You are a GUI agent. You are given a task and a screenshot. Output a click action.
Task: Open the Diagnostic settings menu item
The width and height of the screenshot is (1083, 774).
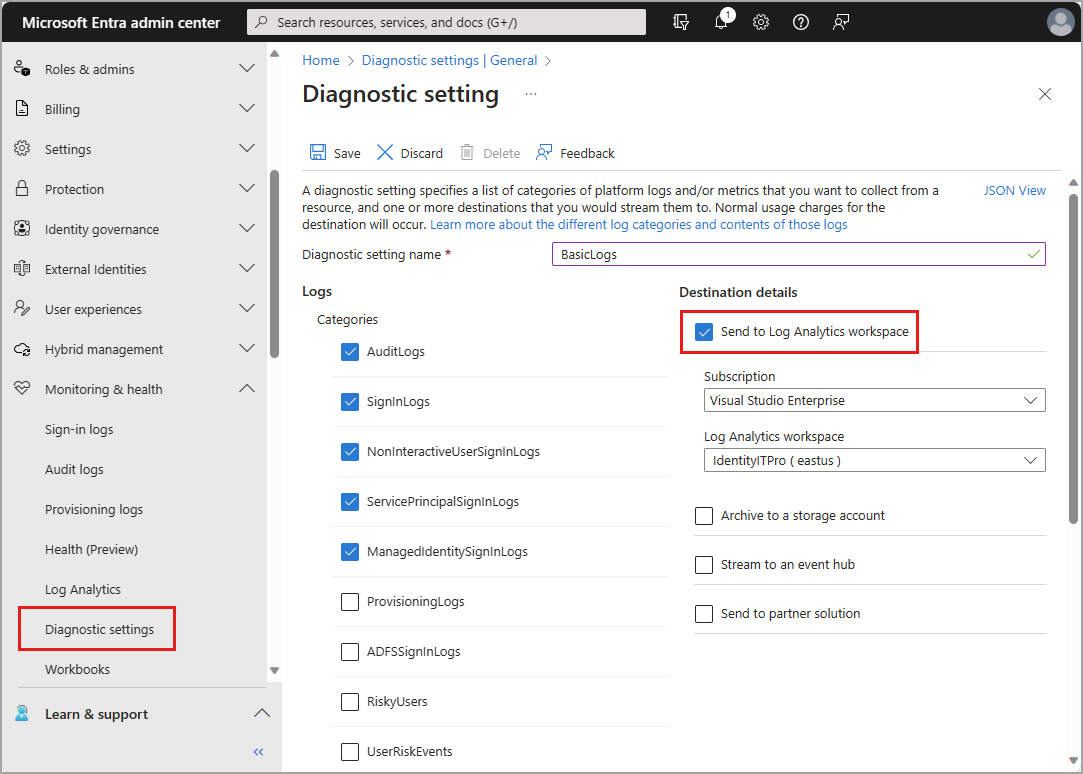tap(97, 629)
